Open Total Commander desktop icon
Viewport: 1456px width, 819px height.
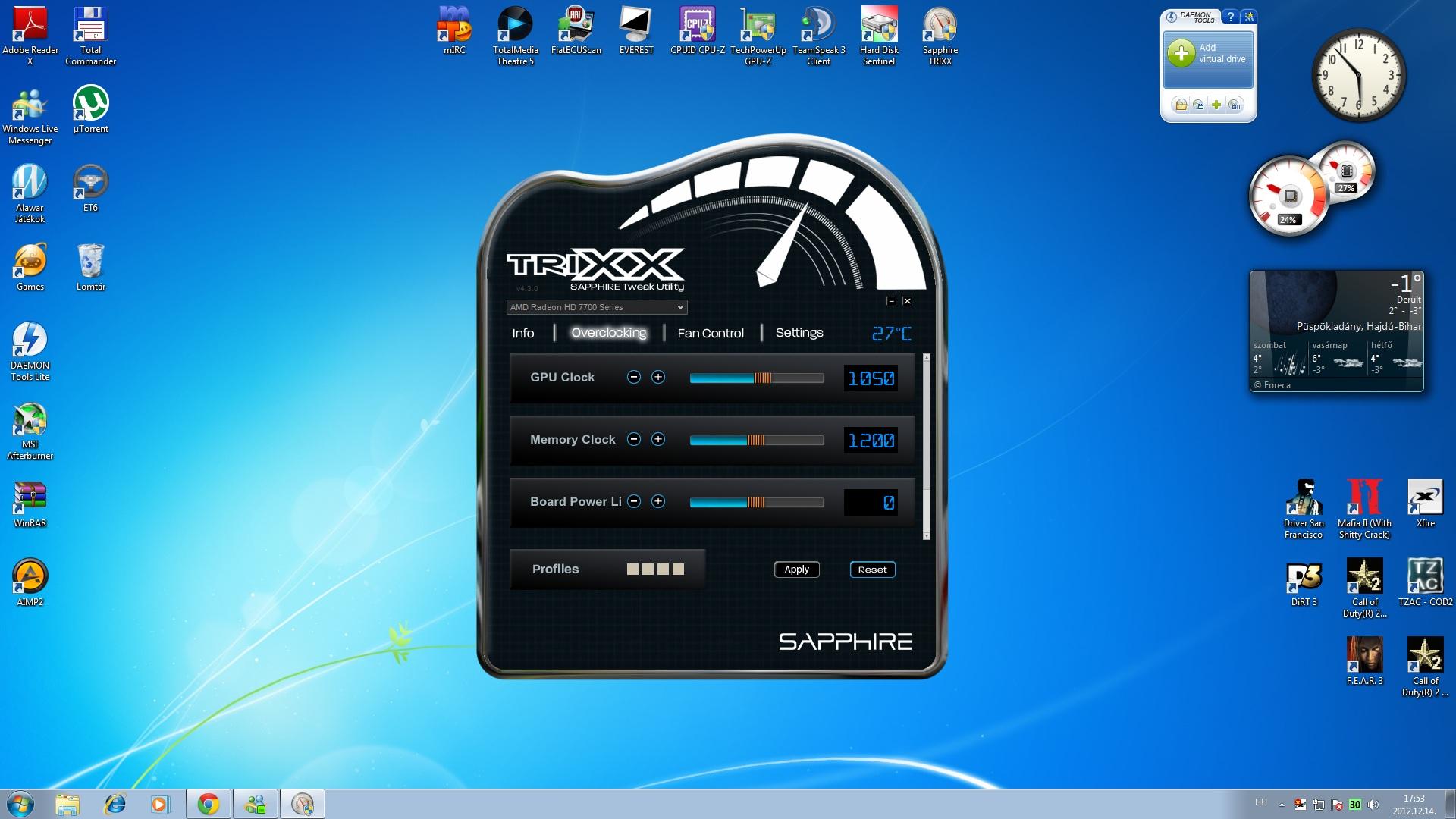click(x=90, y=36)
